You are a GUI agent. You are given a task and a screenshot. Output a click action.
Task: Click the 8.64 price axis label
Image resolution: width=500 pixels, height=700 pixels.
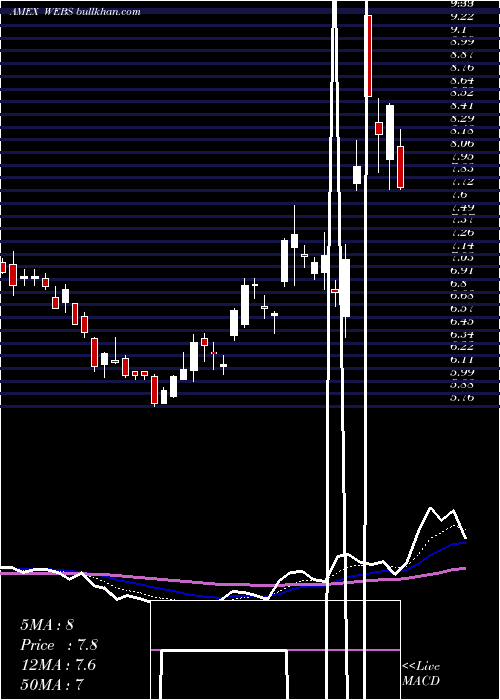[462, 80]
